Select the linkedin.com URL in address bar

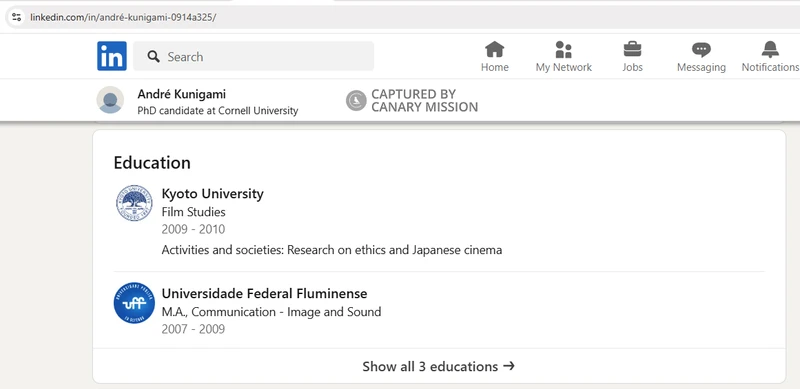(x=123, y=17)
